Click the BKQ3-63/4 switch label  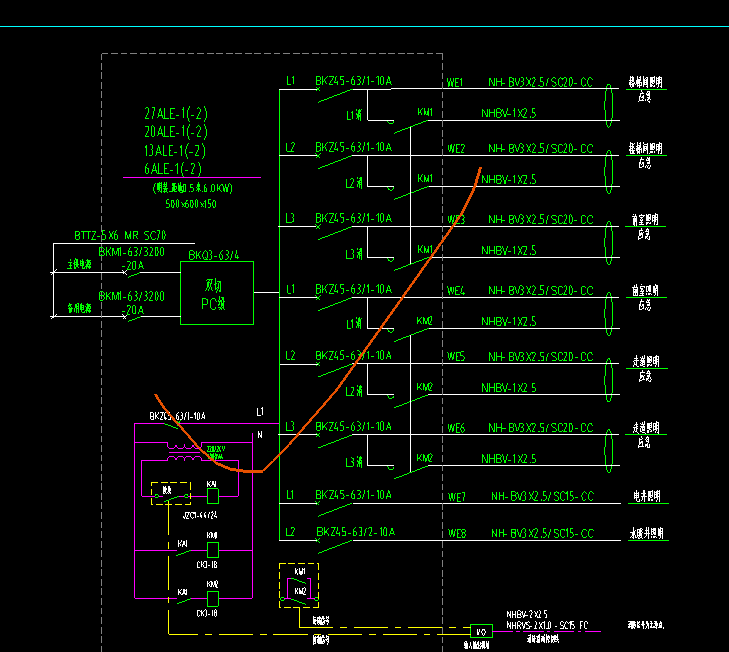[213, 255]
